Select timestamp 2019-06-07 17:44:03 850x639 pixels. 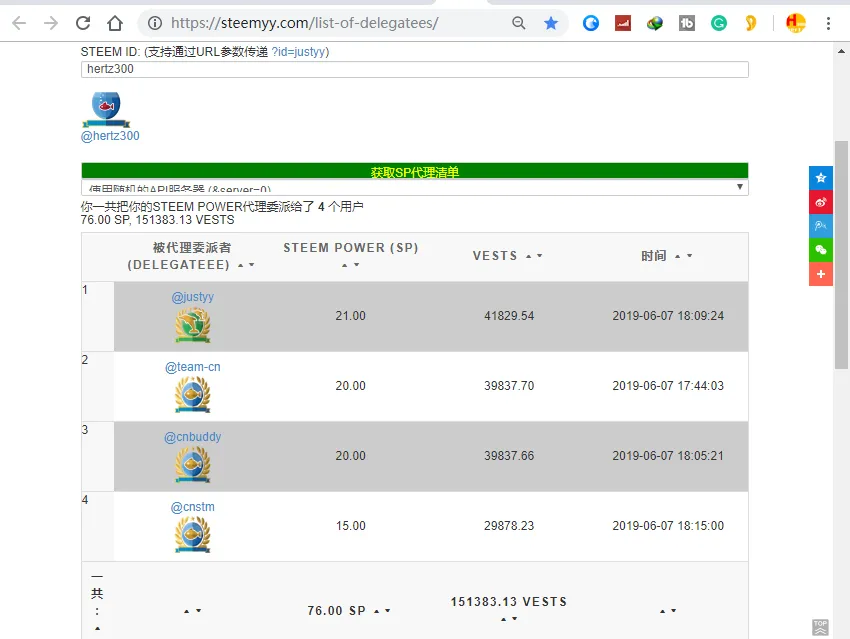pos(668,386)
